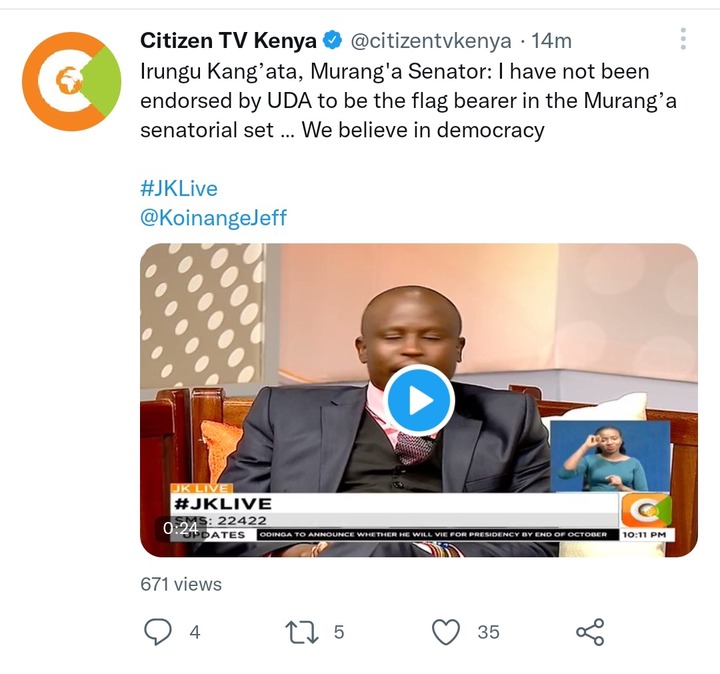Open the tweet text about Irungu Kang'ata
This screenshot has height=674, width=720.
point(409,101)
